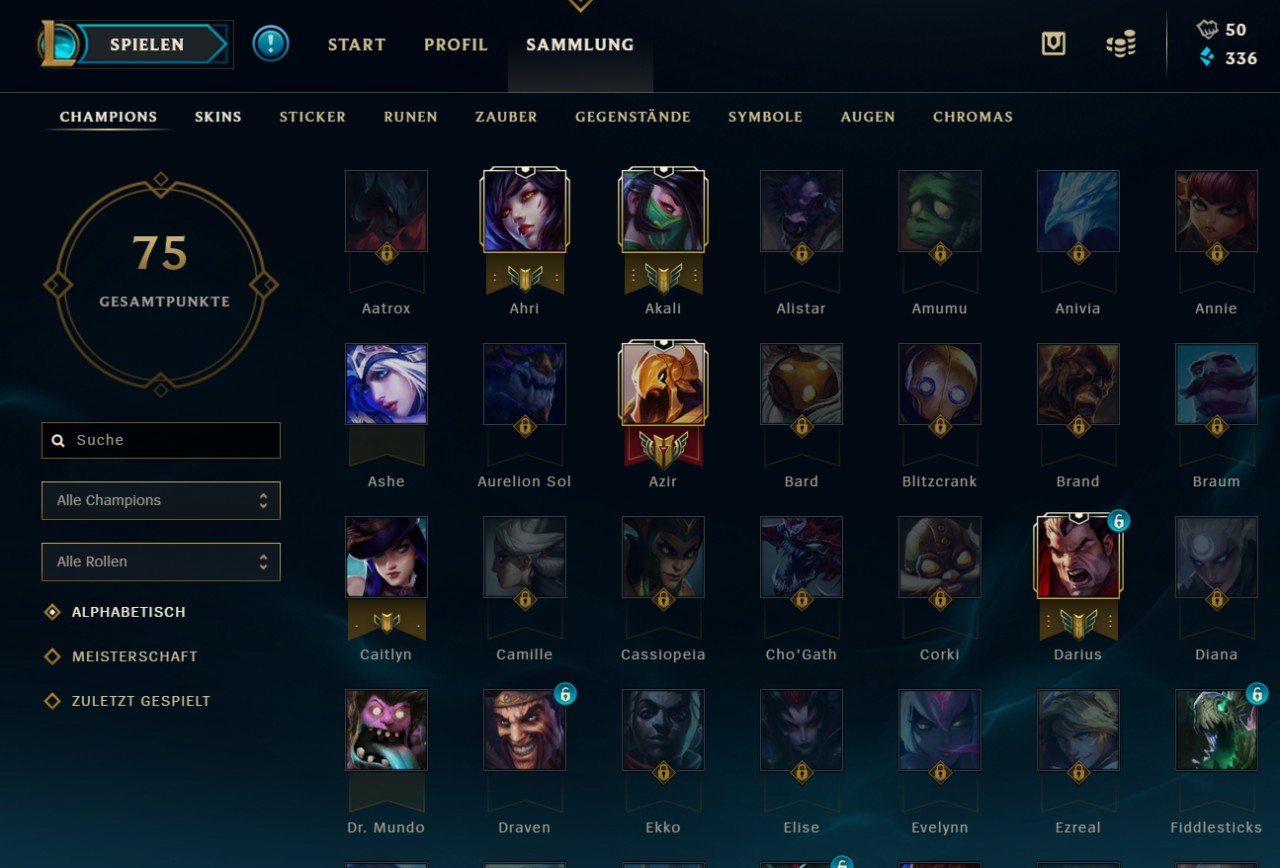Click the blue essence currency icon
The image size is (1280, 868).
(x=1207, y=58)
